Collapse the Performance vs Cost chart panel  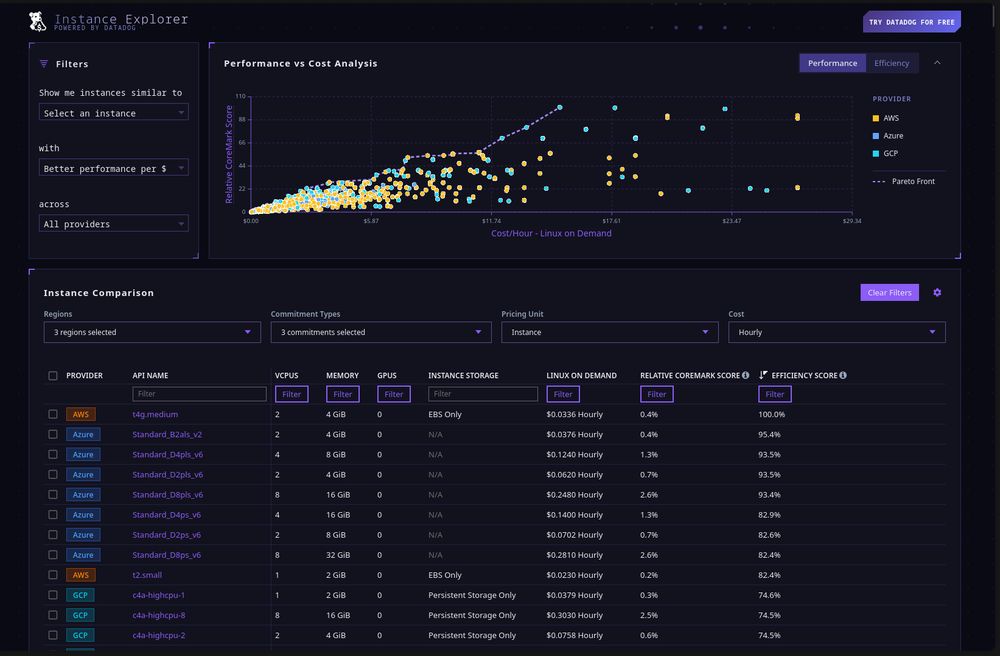937,62
